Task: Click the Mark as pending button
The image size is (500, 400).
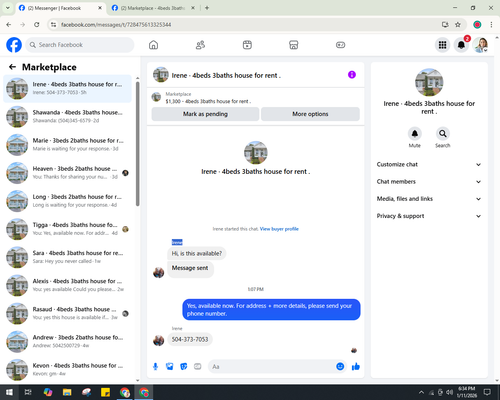Action: tap(205, 114)
